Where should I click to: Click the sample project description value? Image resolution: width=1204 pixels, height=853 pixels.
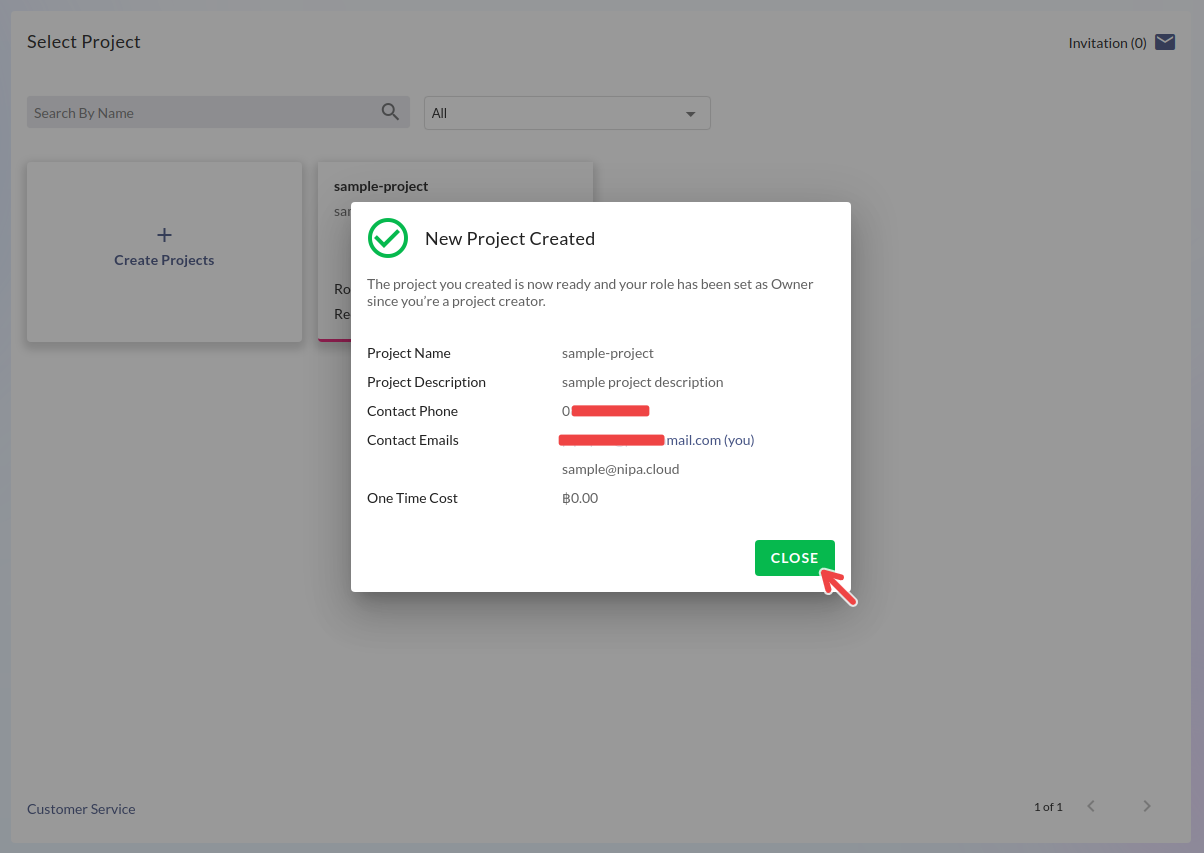point(642,382)
